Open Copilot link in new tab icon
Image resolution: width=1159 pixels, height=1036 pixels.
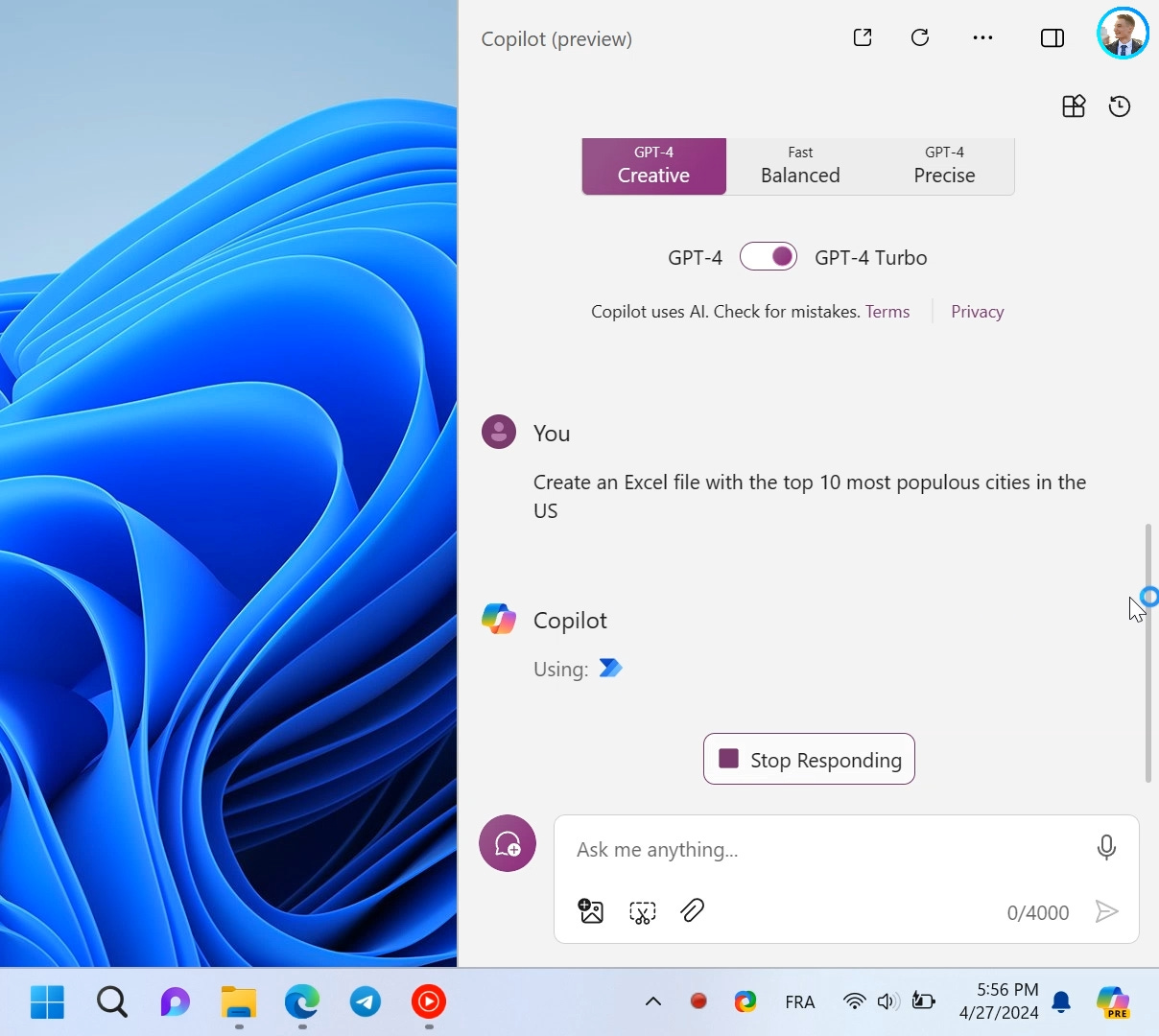863,37
